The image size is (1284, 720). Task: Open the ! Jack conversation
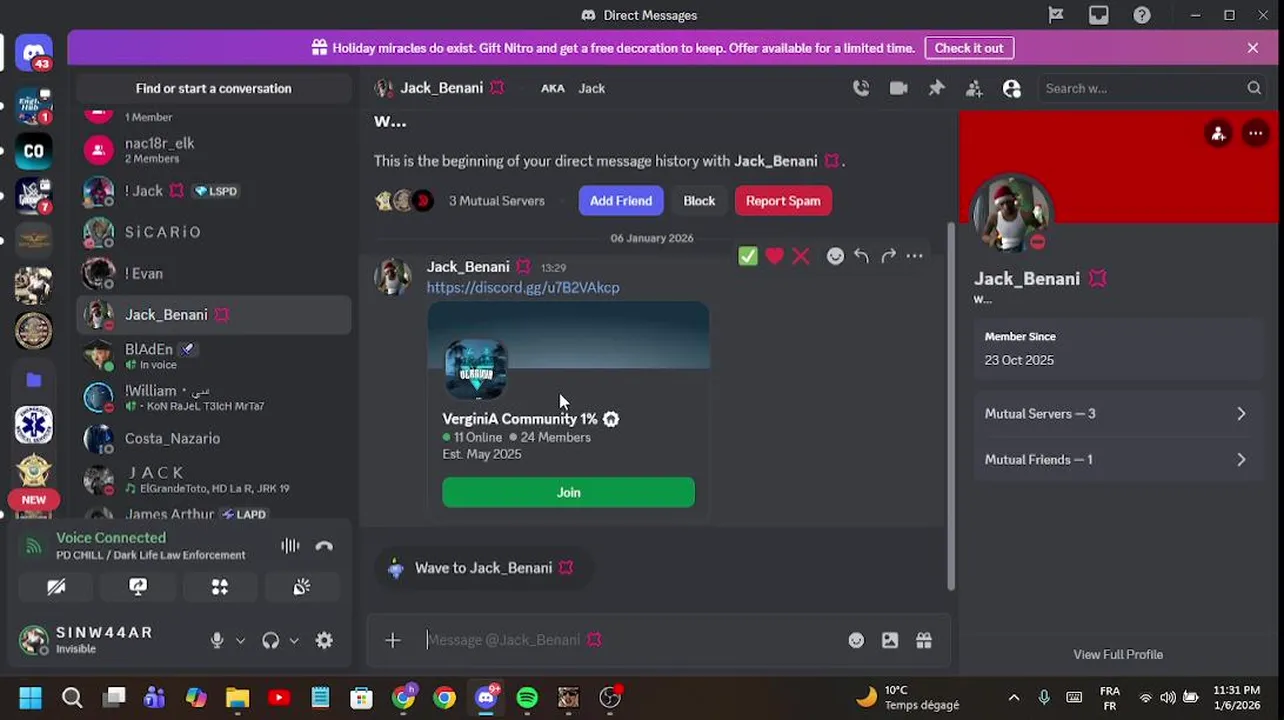pos(213,191)
